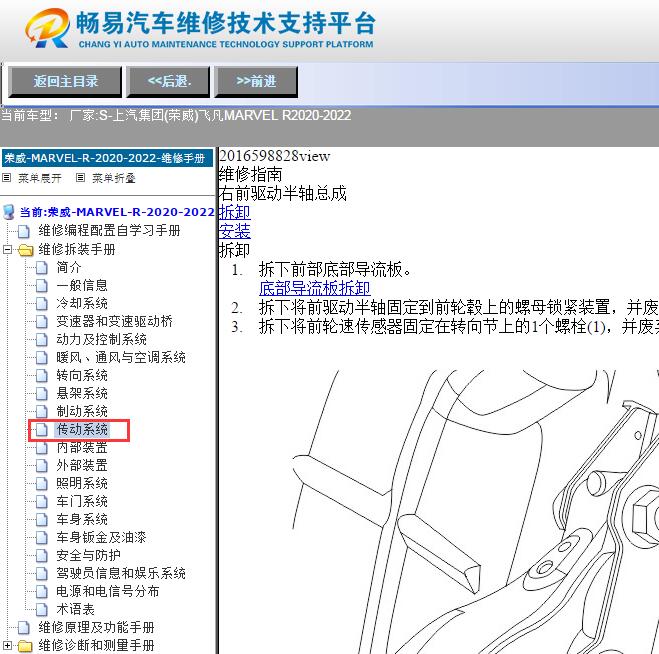659x654 pixels.
Task: Go forward with the >>前进 button
Action: click(x=256, y=82)
